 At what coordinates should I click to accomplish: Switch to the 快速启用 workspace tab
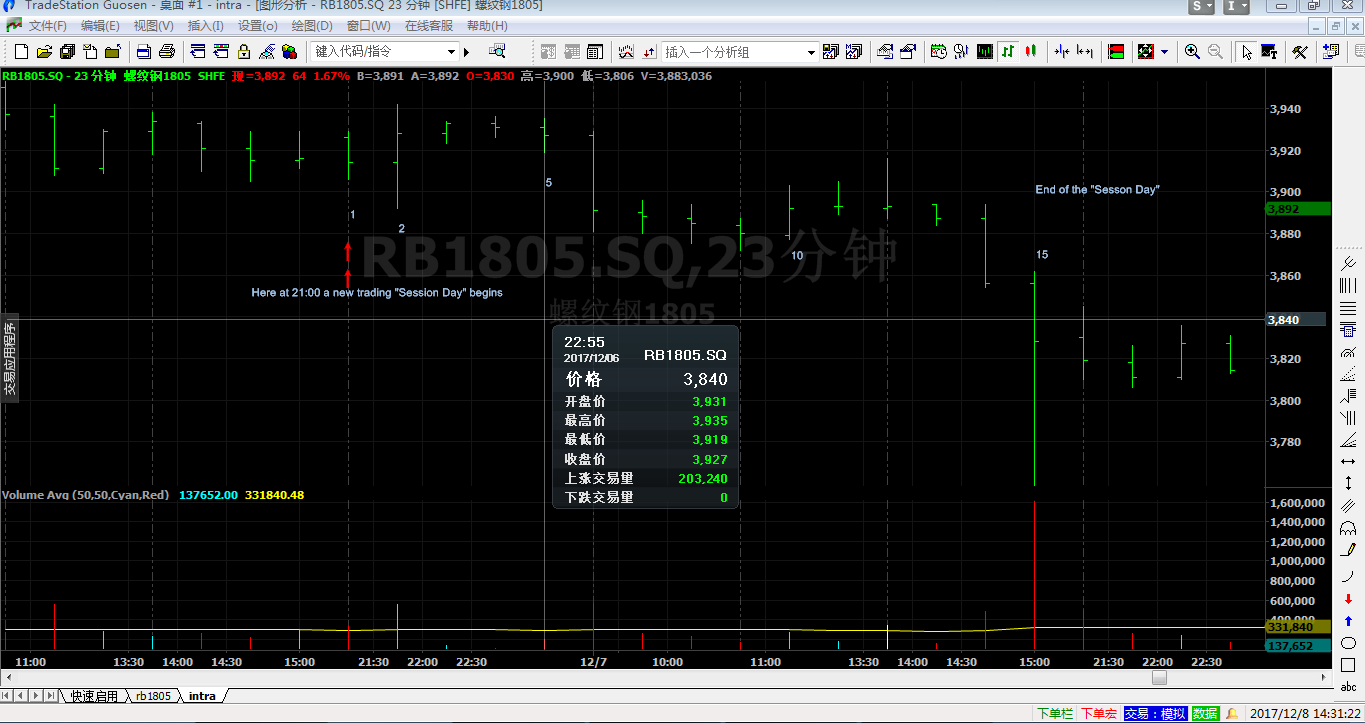coord(94,696)
